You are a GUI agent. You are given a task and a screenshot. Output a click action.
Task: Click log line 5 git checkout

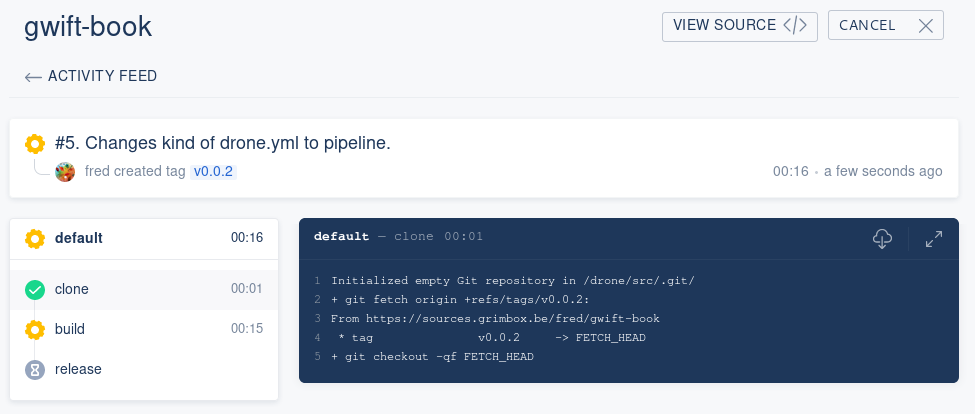(432, 357)
